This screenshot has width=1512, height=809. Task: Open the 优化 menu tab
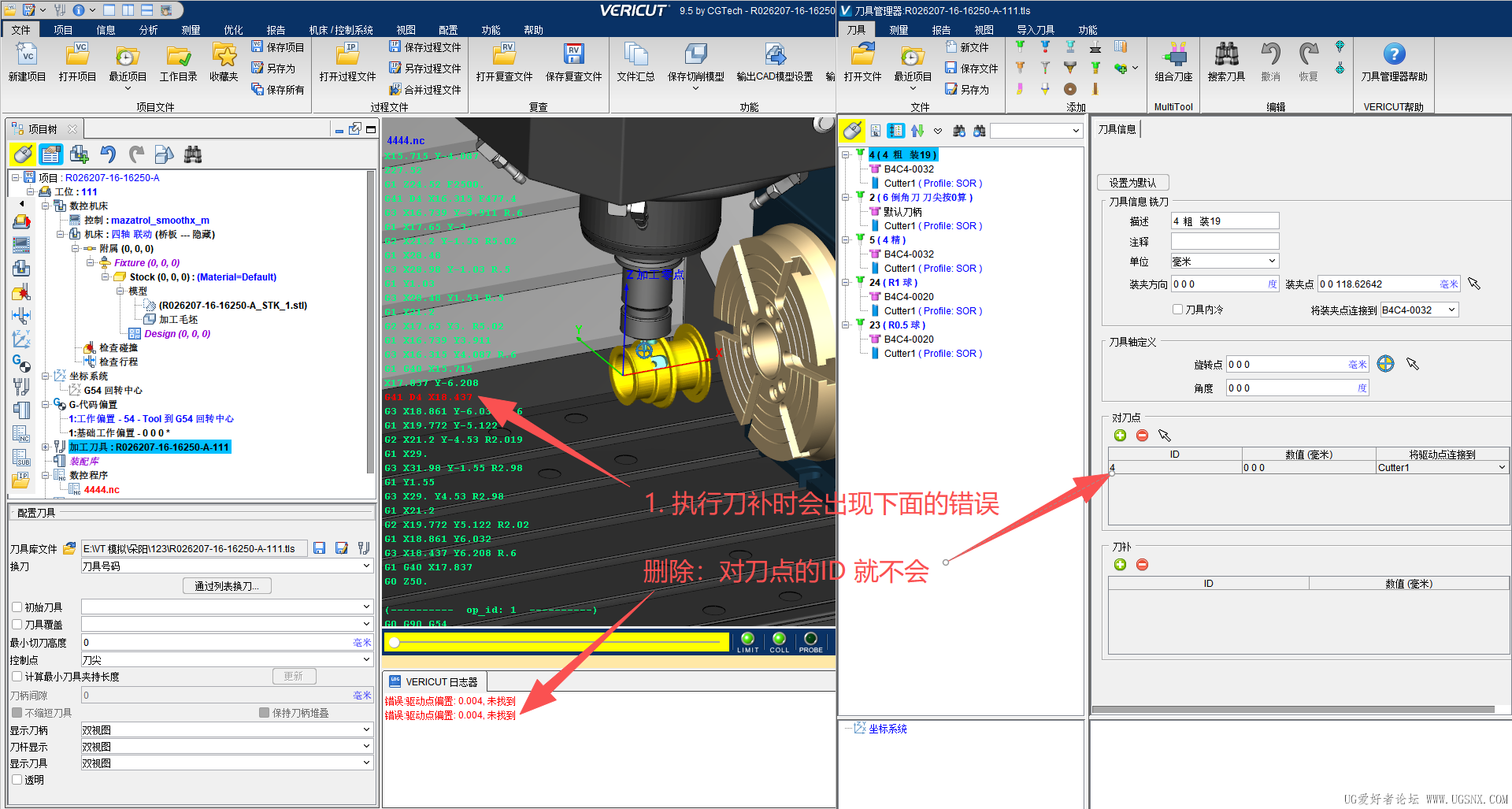(x=233, y=30)
